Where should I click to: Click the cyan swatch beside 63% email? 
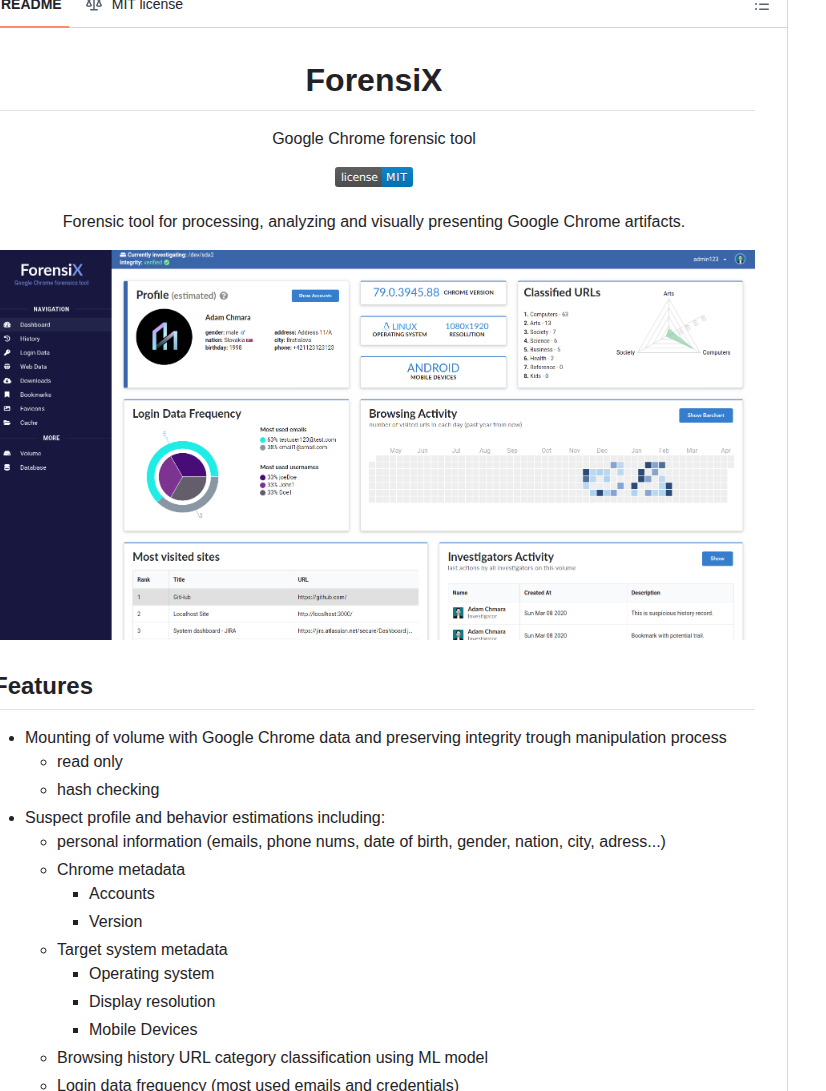[x=263, y=440]
